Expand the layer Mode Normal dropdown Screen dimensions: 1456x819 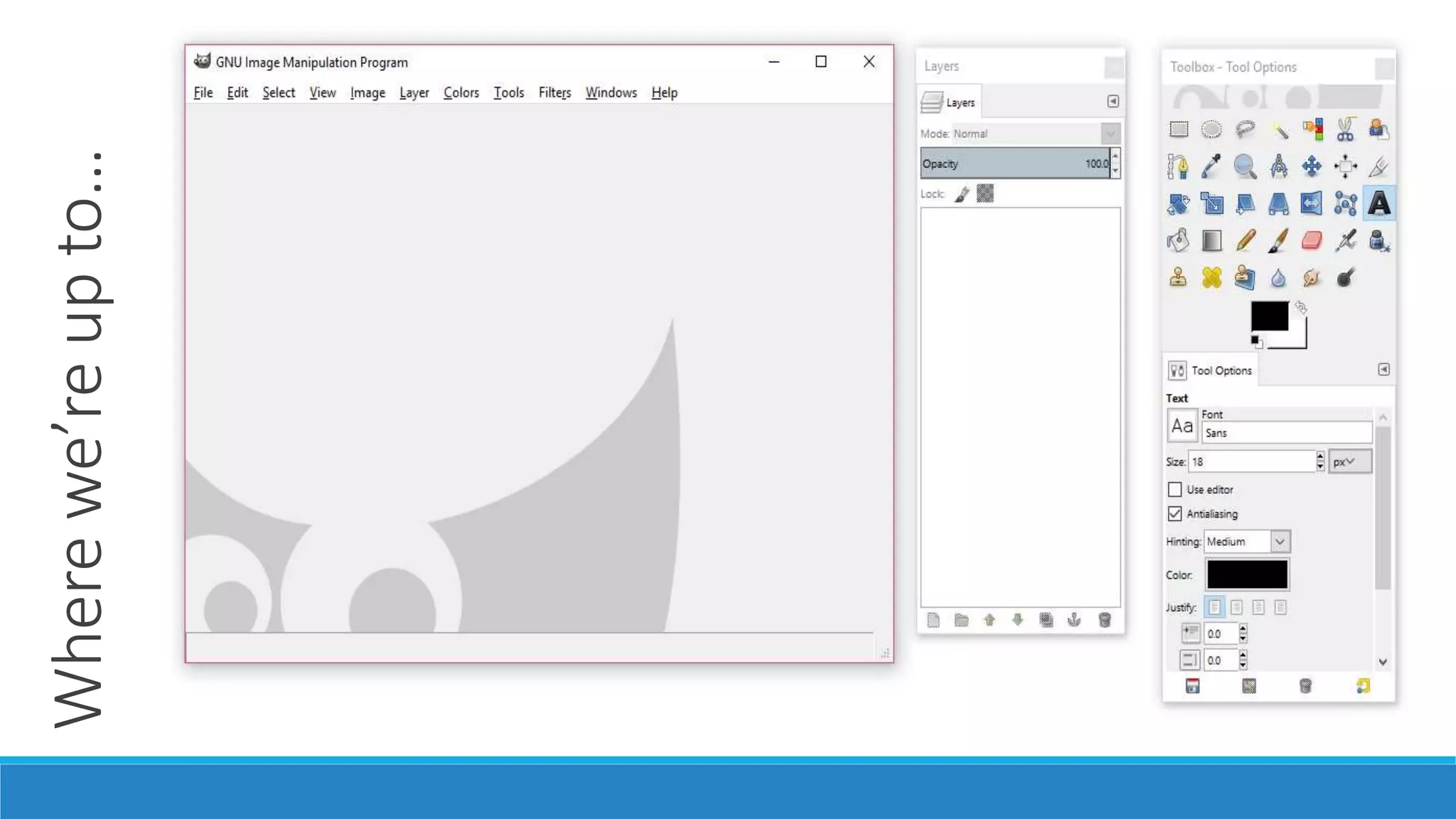point(1110,134)
